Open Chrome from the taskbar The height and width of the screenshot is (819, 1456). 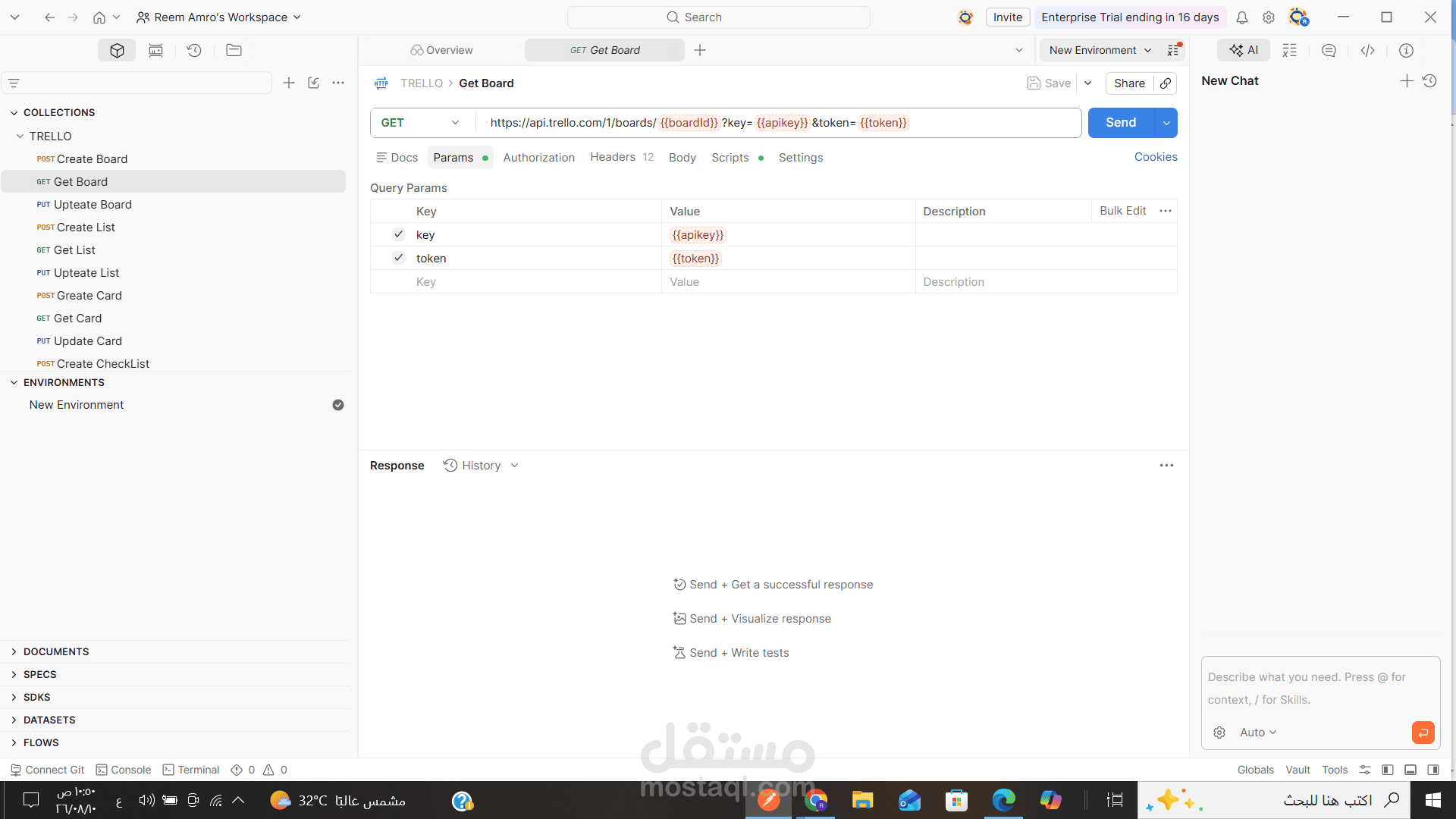[x=816, y=800]
